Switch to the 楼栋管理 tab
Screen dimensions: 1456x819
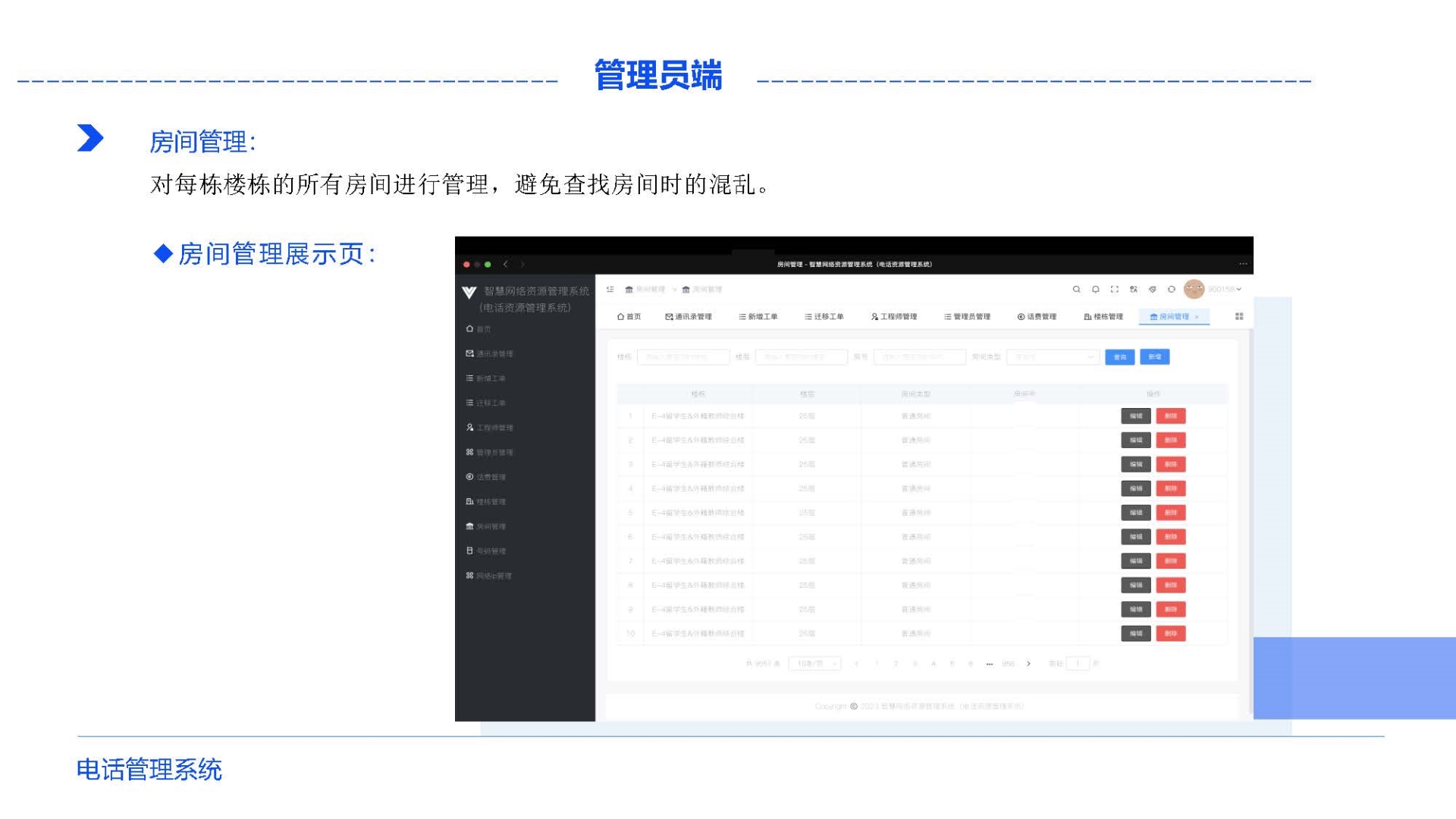[x=1103, y=316]
